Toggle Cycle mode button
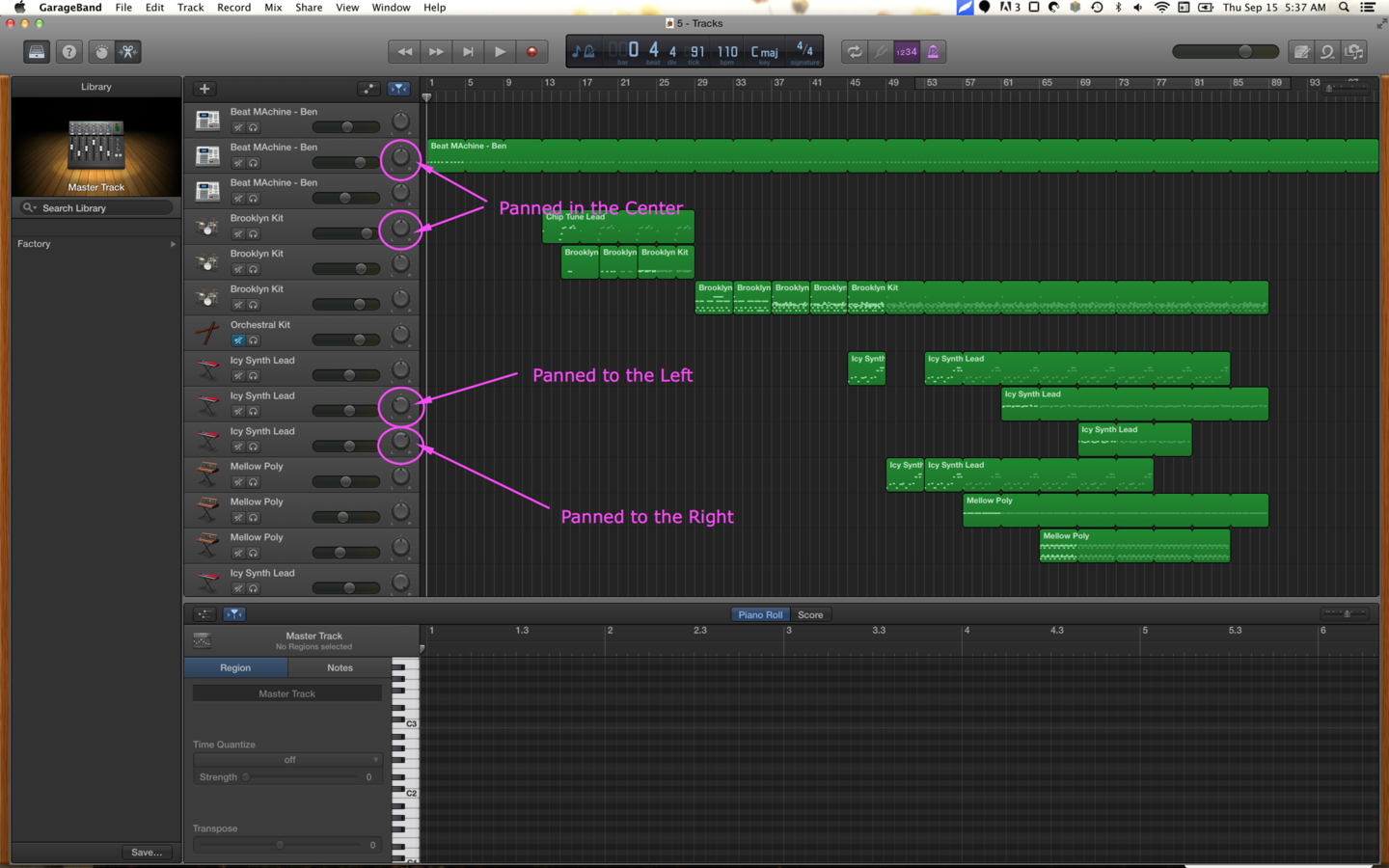The image size is (1389, 868). tap(855, 52)
